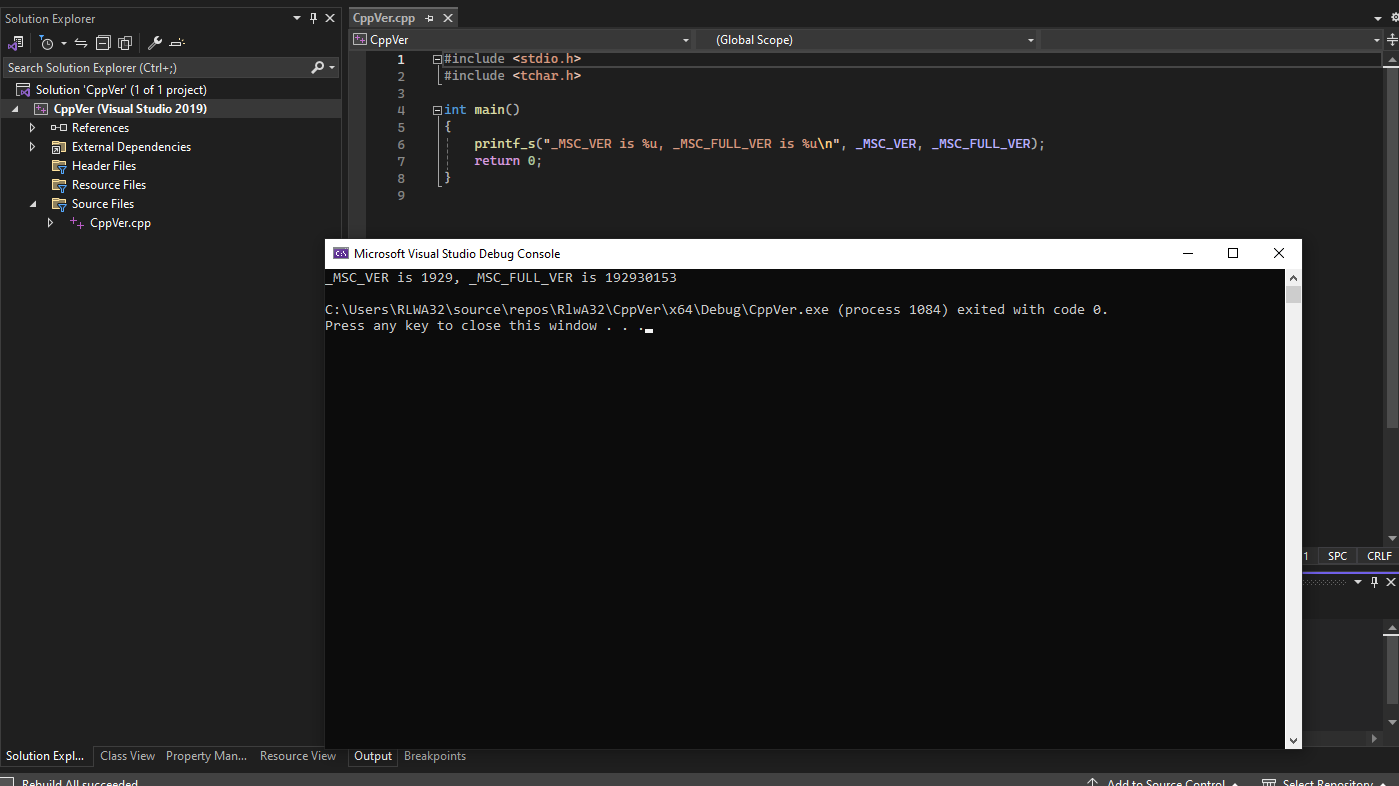Image resolution: width=1399 pixels, height=786 pixels.
Task: Click inside the Search Solution Explorer field
Action: [150, 67]
